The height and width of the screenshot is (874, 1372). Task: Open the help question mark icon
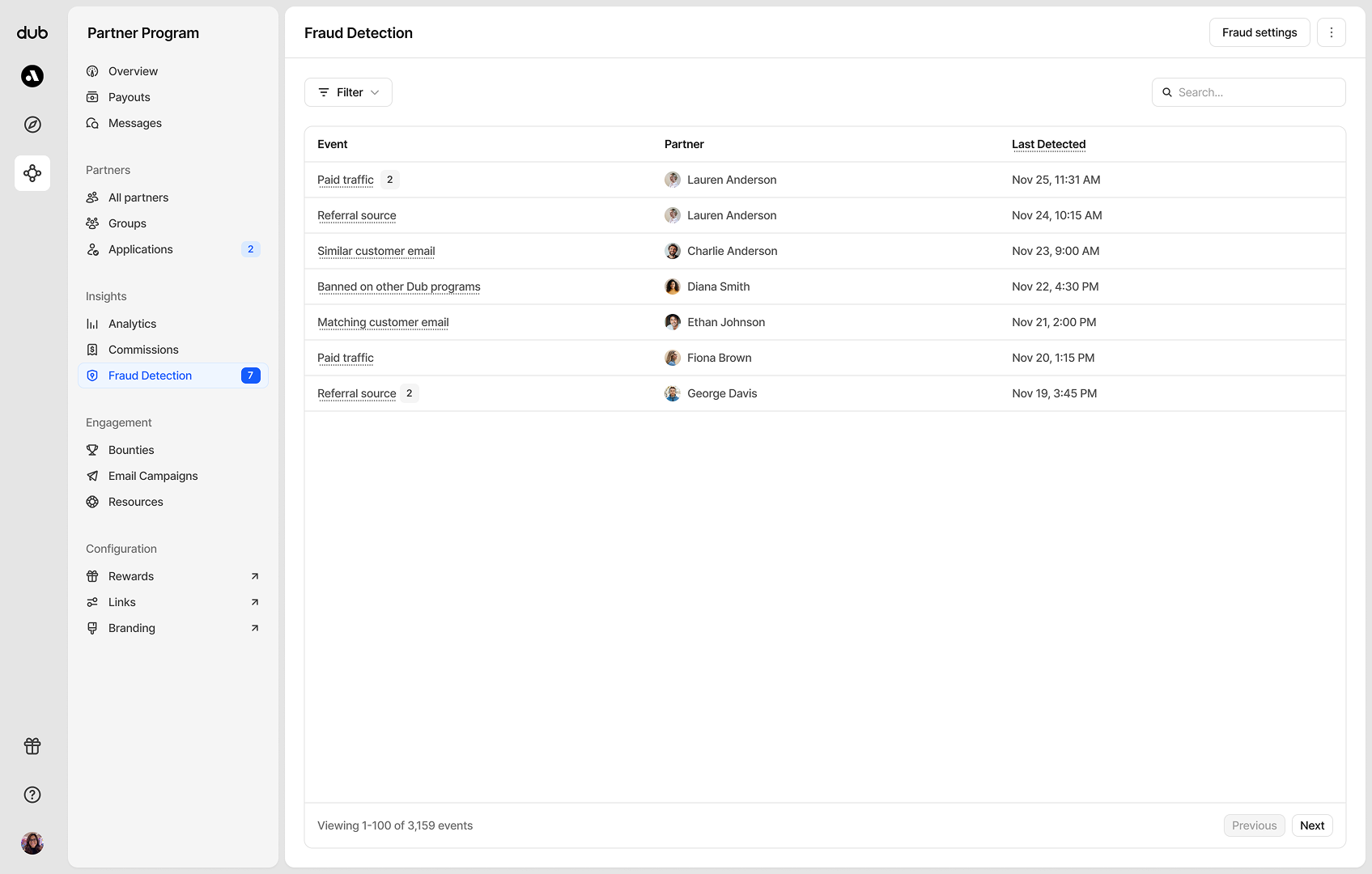pos(32,795)
